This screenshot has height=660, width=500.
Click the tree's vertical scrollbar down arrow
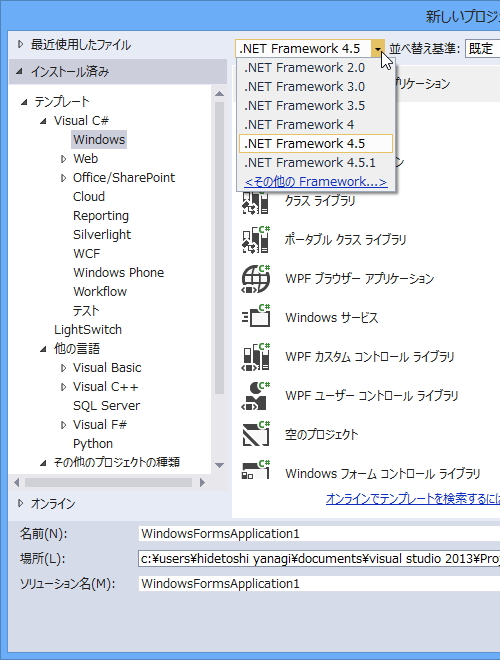coord(219,465)
